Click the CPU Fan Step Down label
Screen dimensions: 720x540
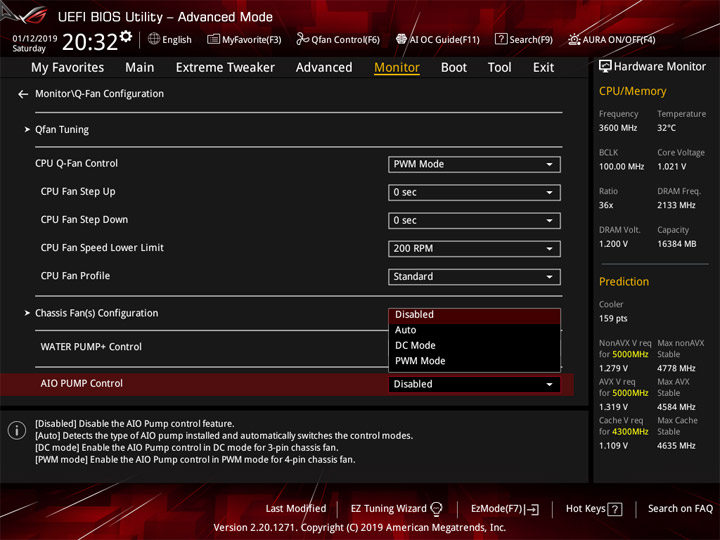(84, 219)
